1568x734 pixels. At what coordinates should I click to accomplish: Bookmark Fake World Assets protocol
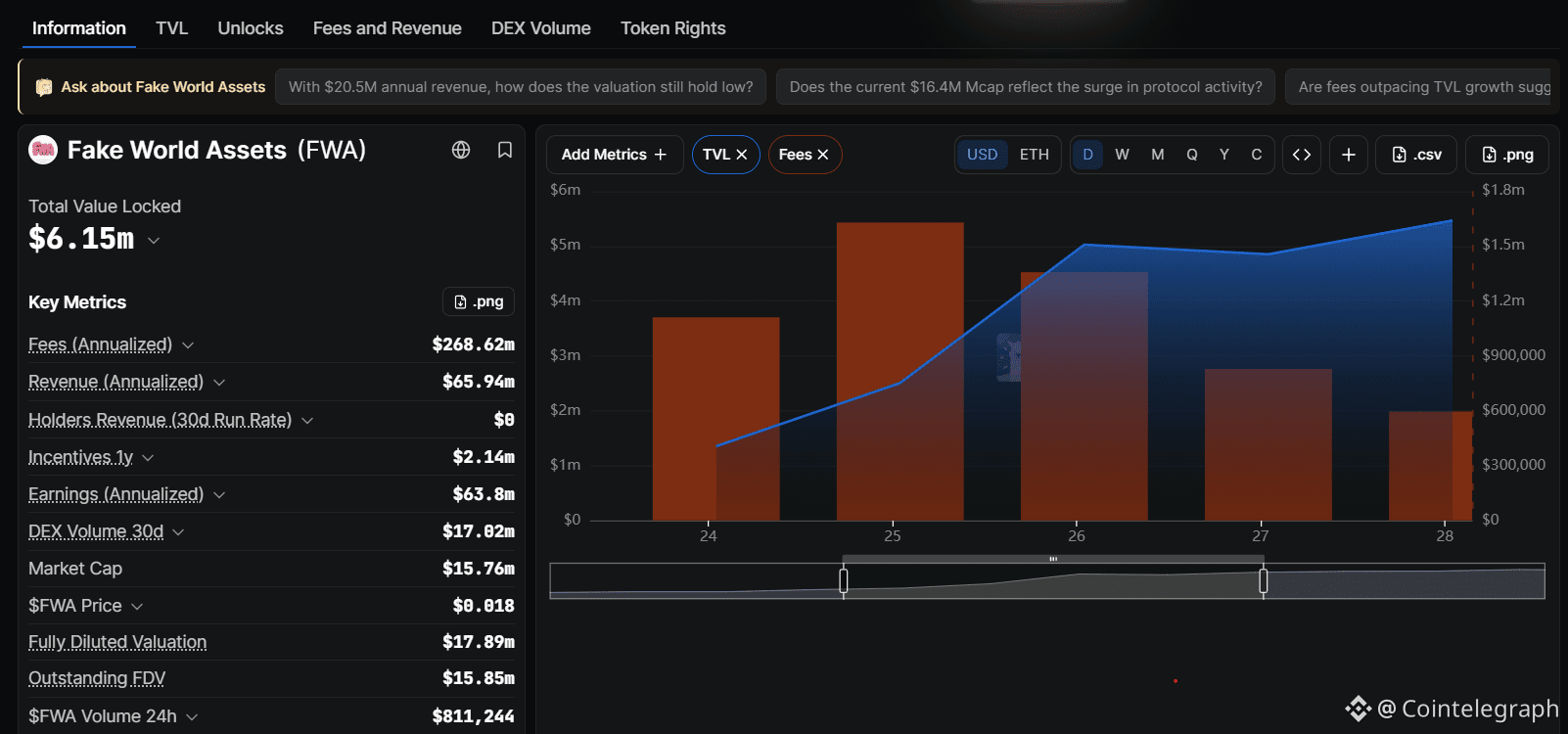click(x=505, y=150)
